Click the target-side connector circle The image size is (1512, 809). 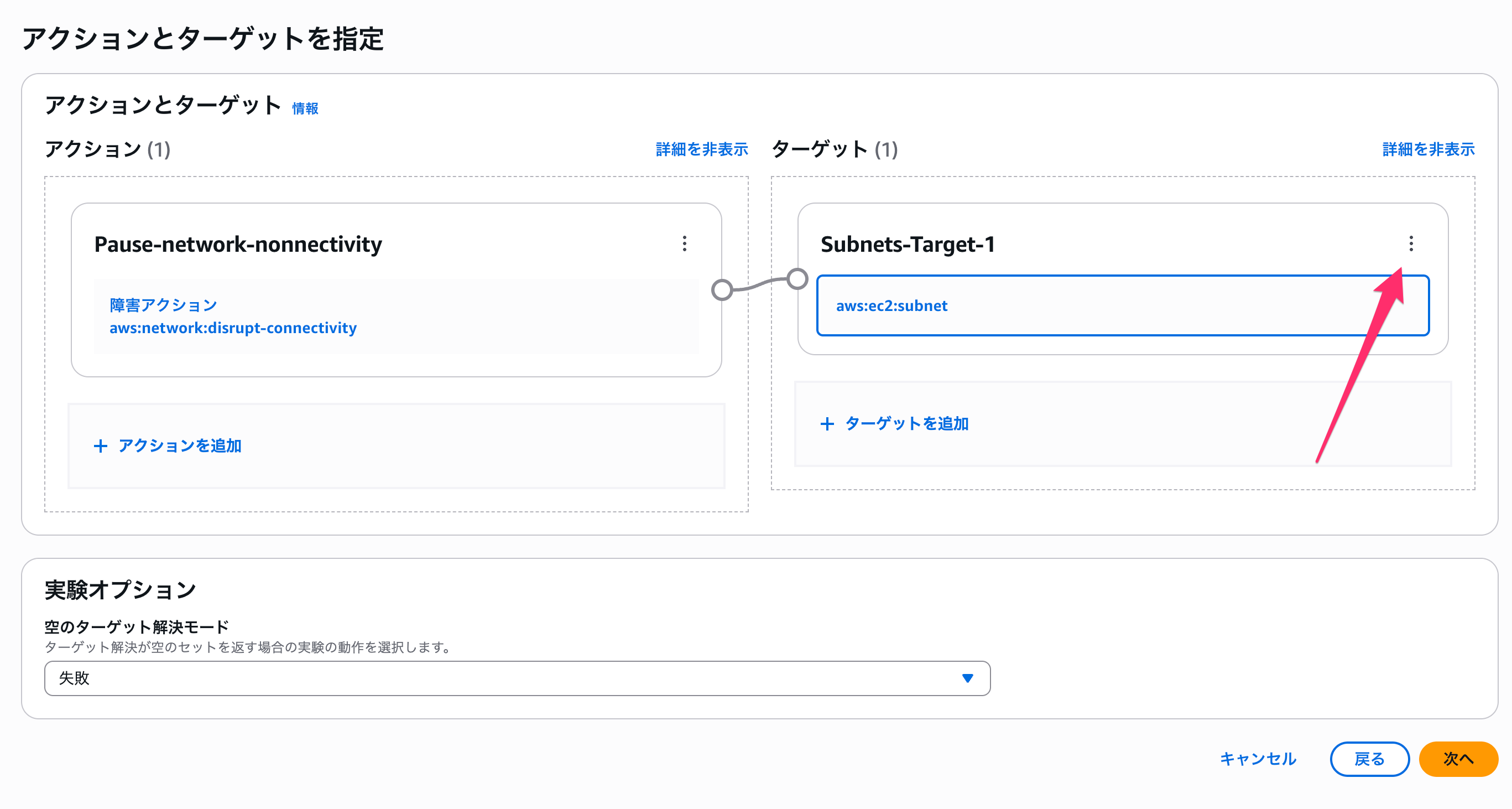[797, 279]
